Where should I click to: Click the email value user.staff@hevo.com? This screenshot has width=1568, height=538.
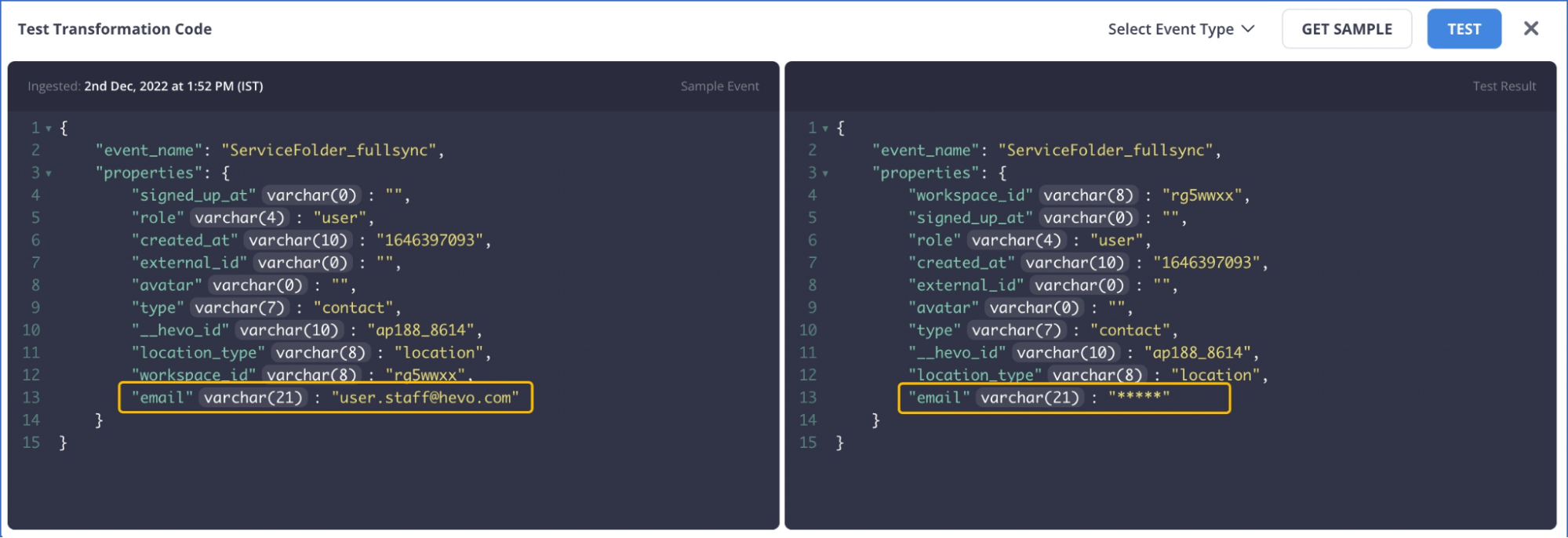(425, 398)
